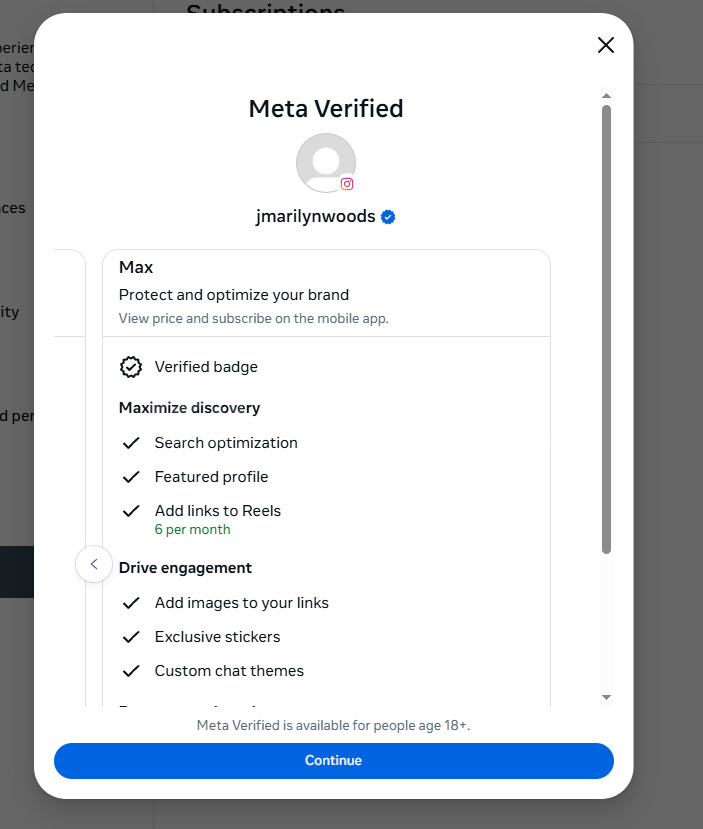Click the green "6 per month" note
The width and height of the screenshot is (703, 829).
(x=192, y=530)
